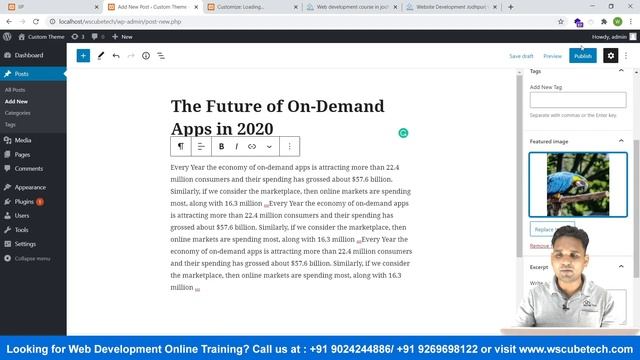Select the Tools pencil icon
Viewport: 640px width, 360px height.
click(100, 56)
